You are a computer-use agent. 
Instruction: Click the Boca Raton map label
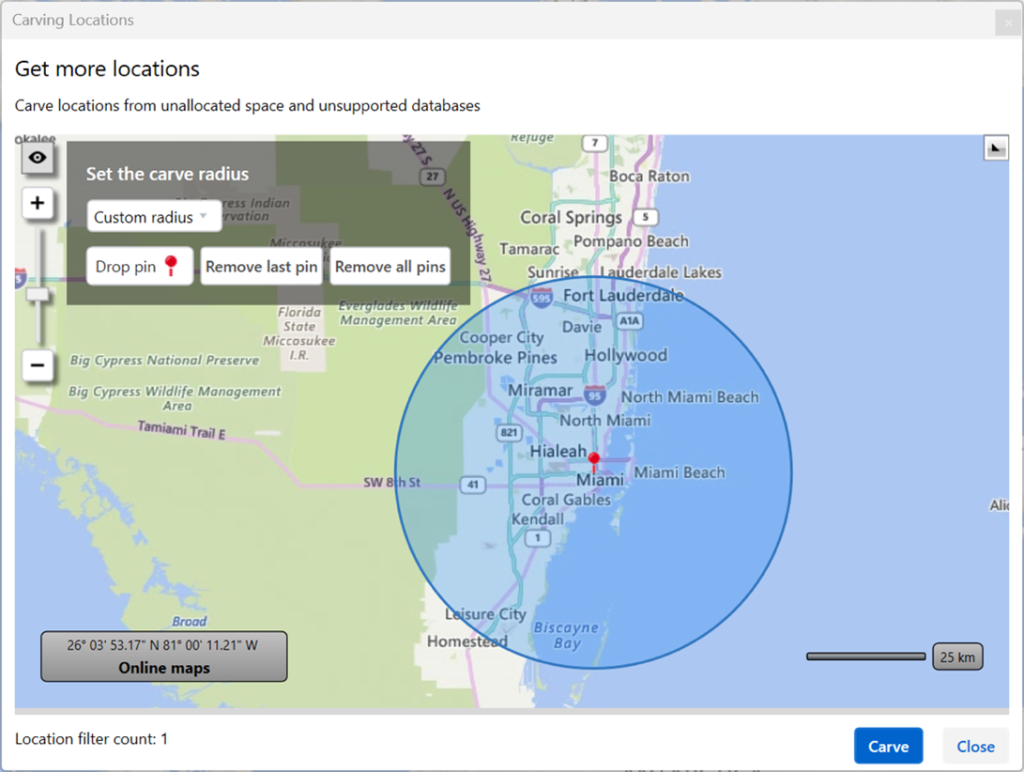coord(649,176)
